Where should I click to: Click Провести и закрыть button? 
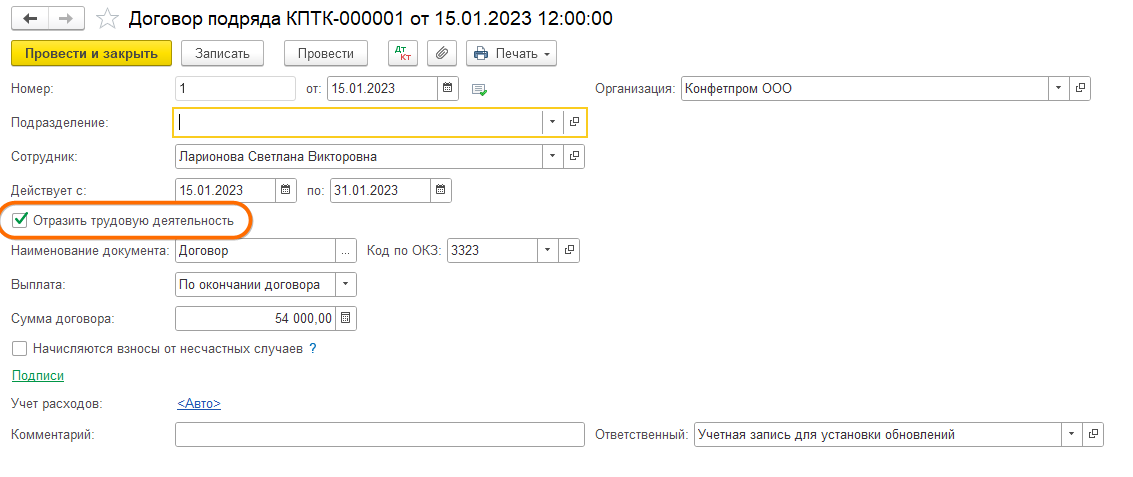[x=91, y=53]
